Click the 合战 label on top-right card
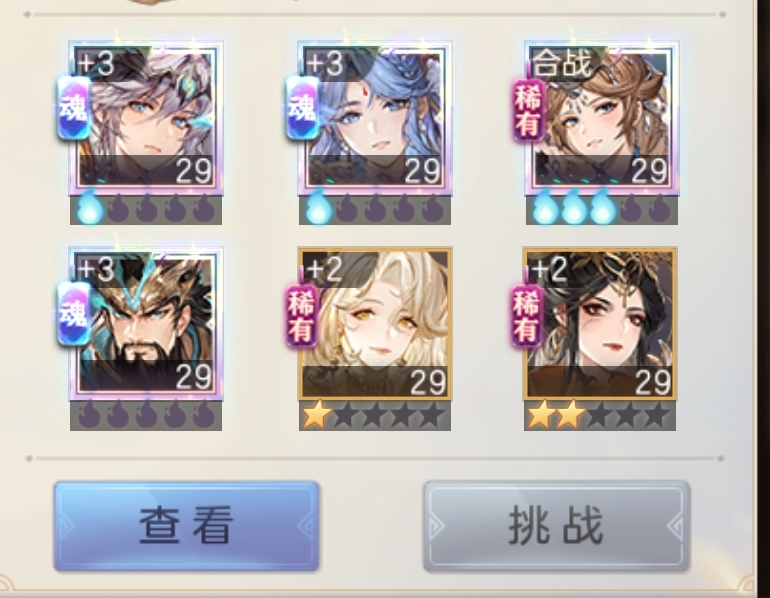The width and height of the screenshot is (770, 598). click(x=563, y=63)
